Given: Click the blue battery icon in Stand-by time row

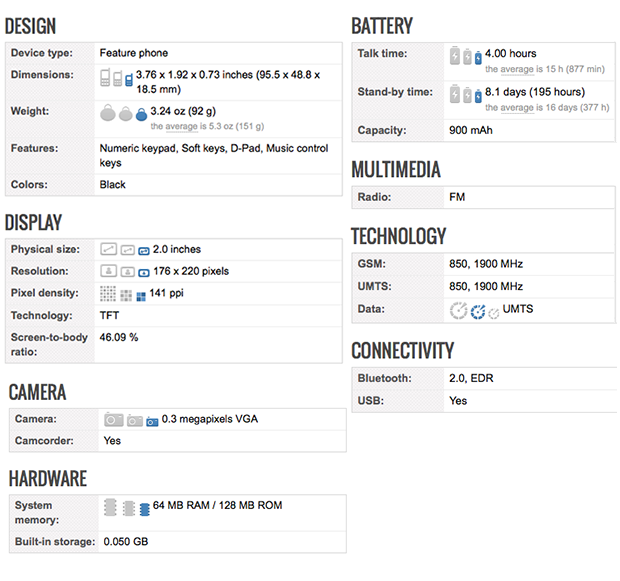Looking at the screenshot, I should pyautogui.click(x=478, y=95).
